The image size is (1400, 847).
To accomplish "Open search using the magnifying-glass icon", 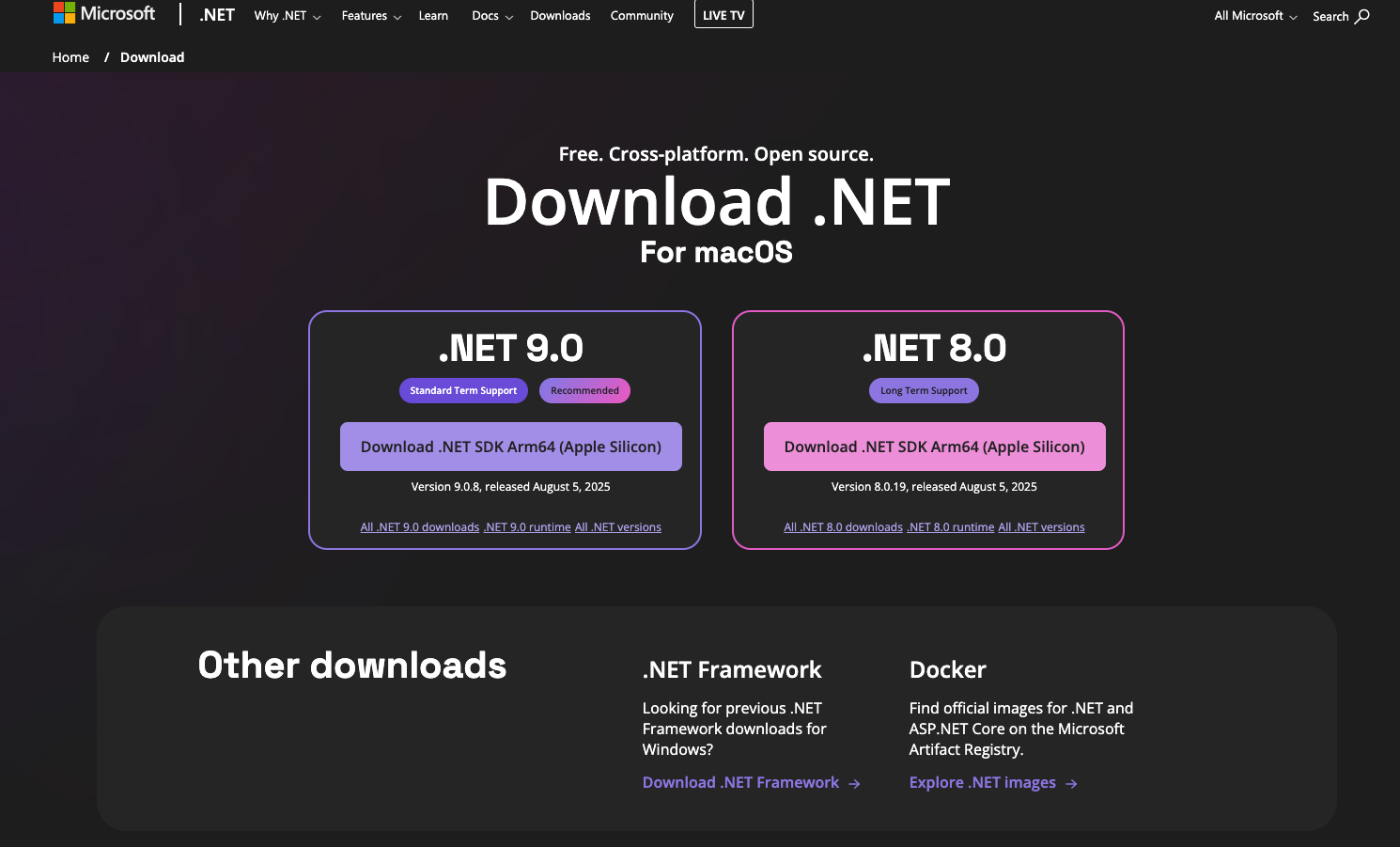I will [1361, 16].
